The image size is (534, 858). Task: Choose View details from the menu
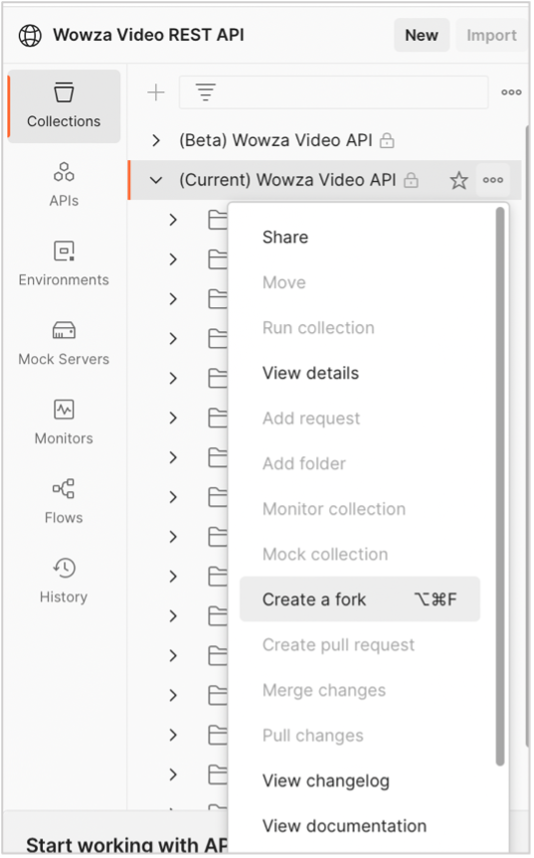(310, 374)
